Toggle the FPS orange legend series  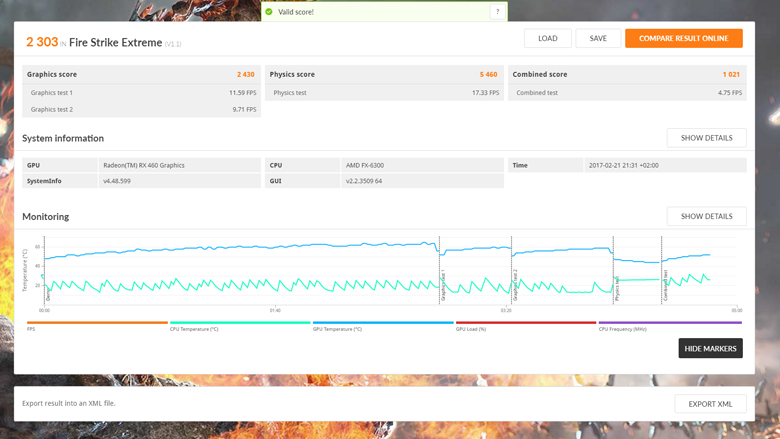click(97, 325)
